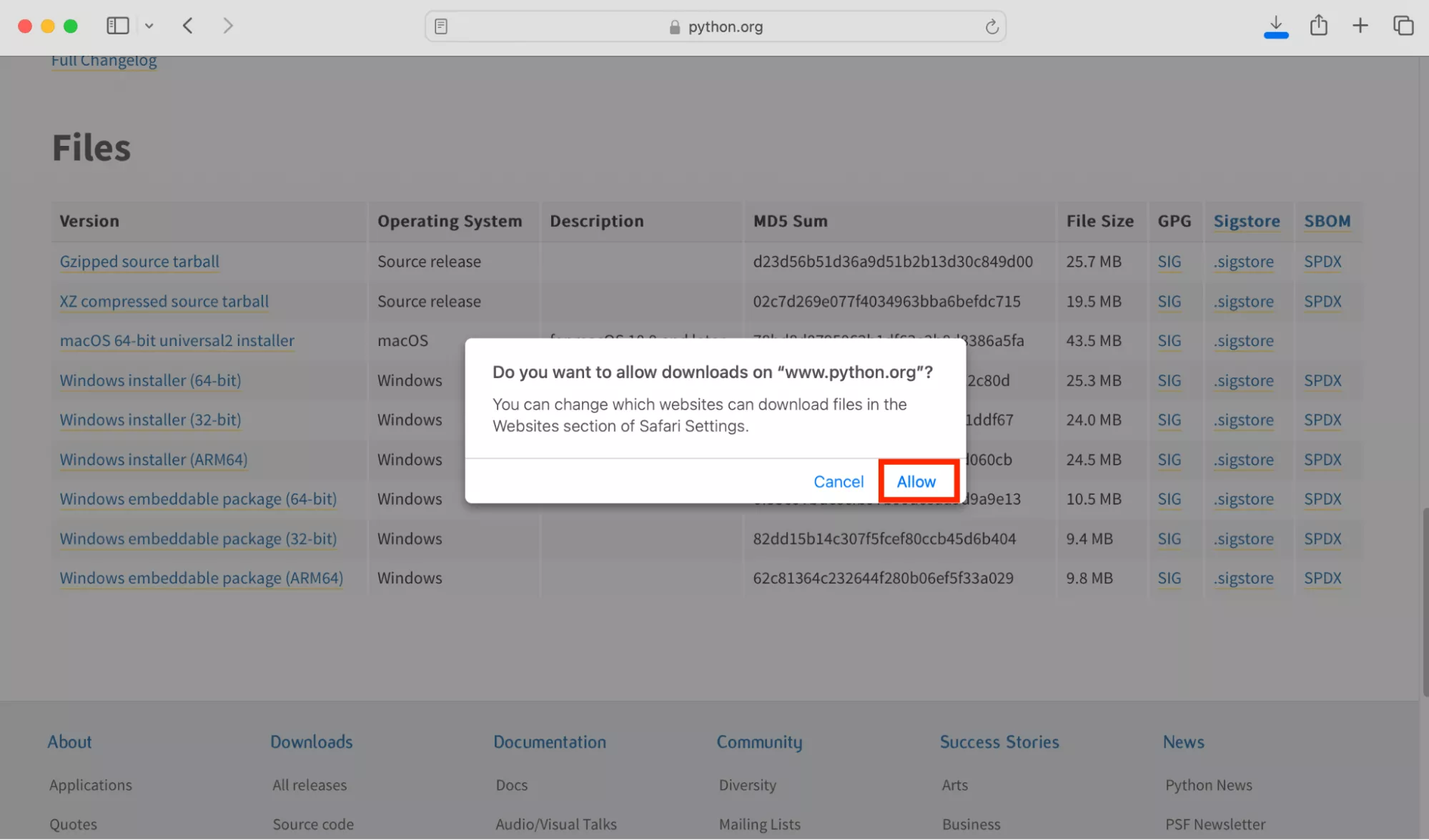Image resolution: width=1429 pixels, height=840 pixels.
Task: Download Windows installer (ARM64)
Action: 154,460
